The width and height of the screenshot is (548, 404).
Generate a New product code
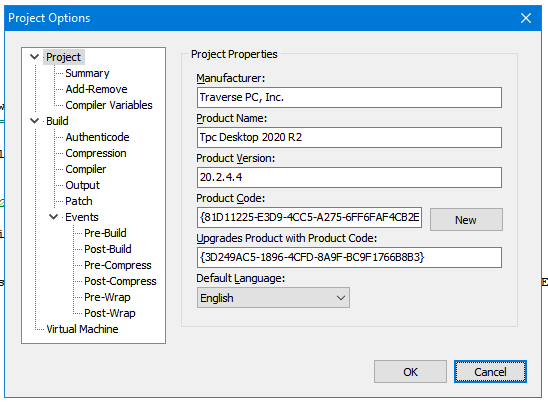tap(466, 220)
